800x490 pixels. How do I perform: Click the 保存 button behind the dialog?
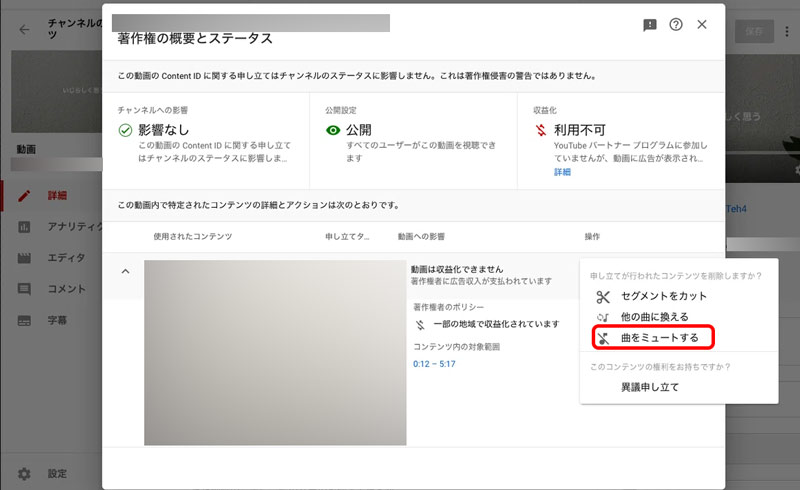click(754, 32)
